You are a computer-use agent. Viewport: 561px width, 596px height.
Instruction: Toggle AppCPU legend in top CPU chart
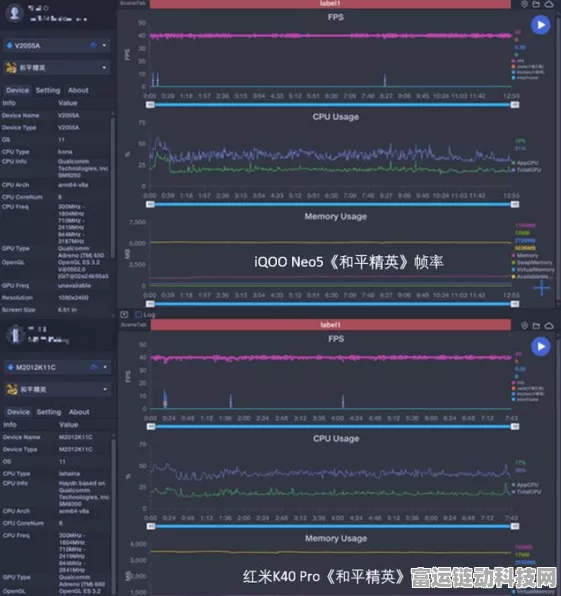pyautogui.click(x=525, y=163)
